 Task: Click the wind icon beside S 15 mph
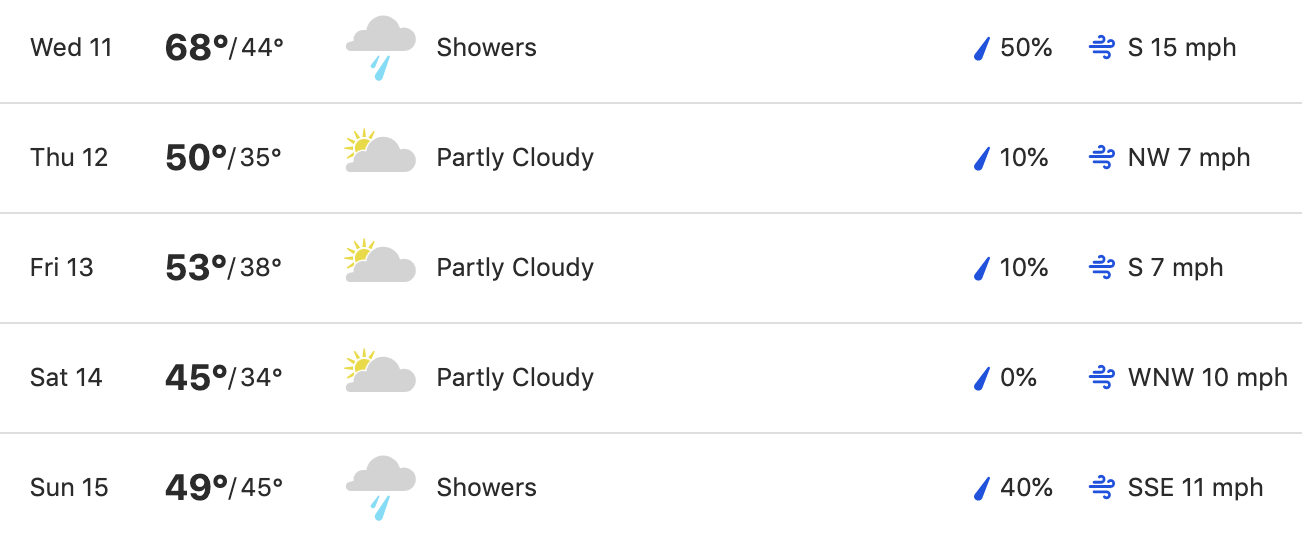1101,48
